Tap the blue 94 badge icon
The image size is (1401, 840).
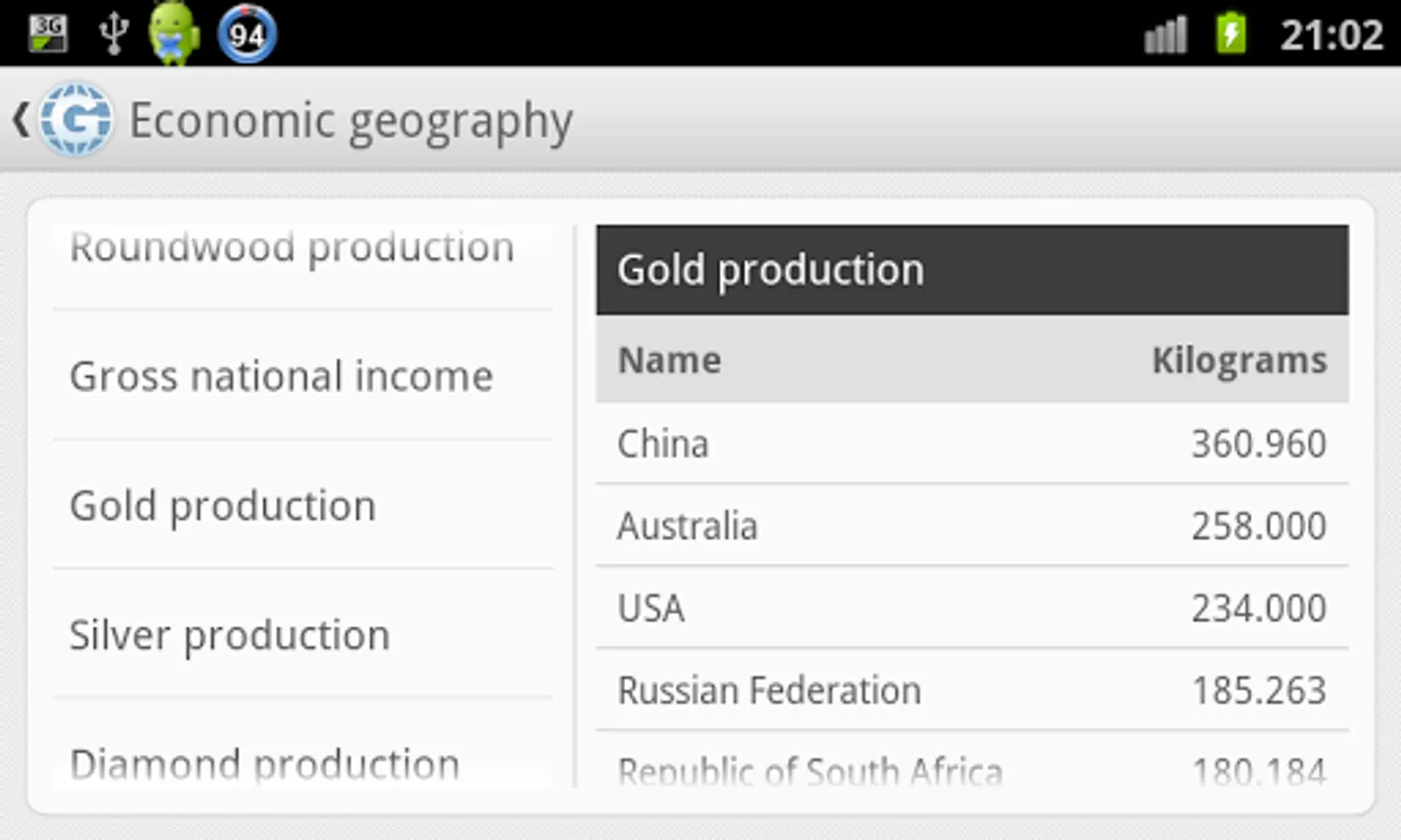[246, 35]
